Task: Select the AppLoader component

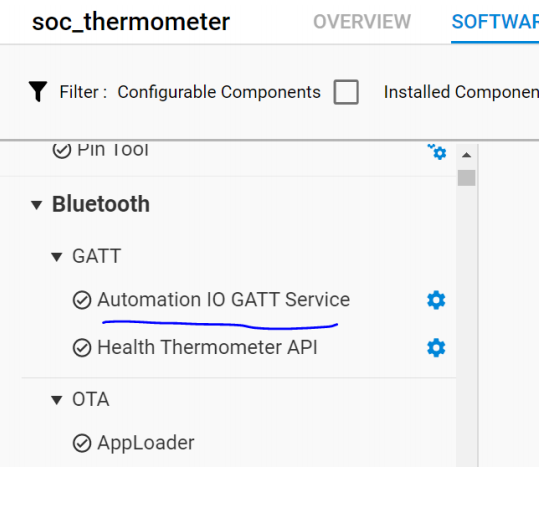Action: 146,443
